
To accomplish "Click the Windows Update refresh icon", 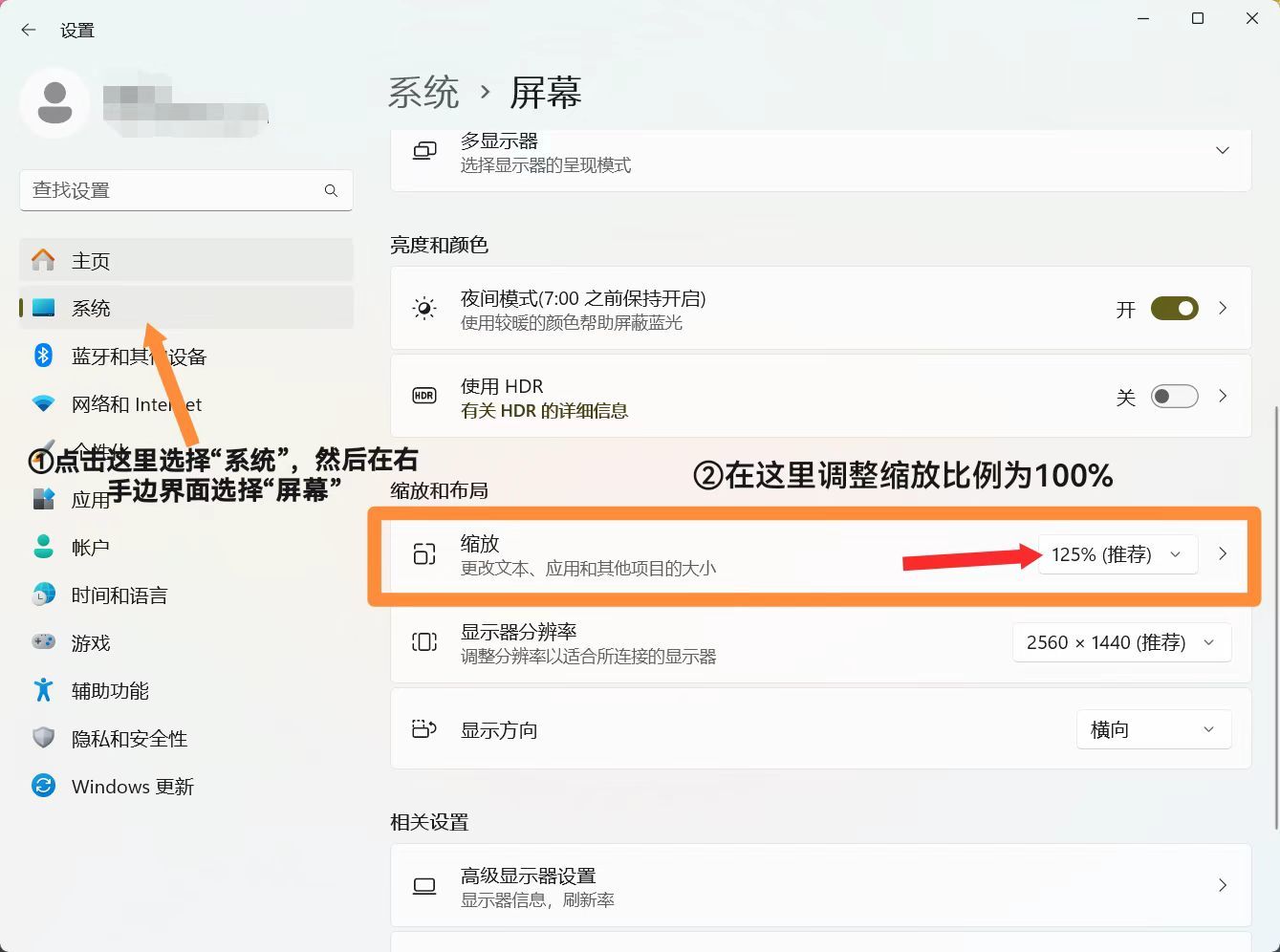I will (43, 786).
